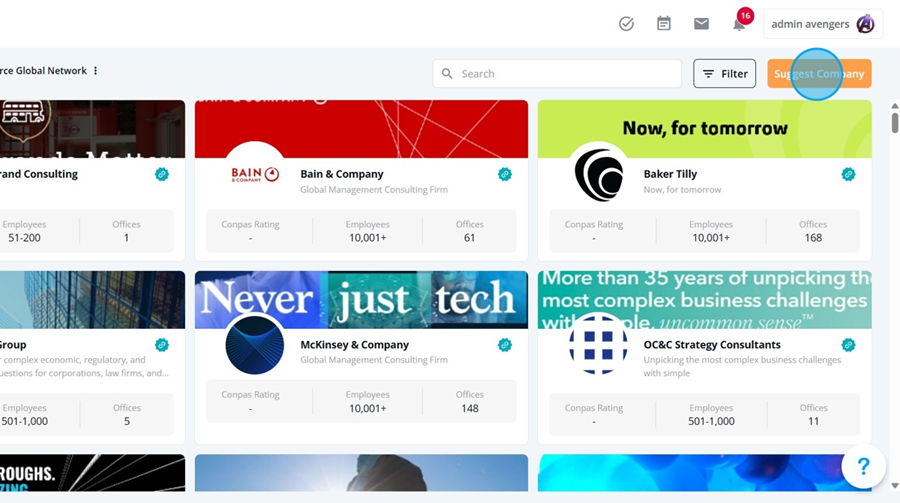Open the OC&C Strategy Consultants name link
900x503 pixels.
click(x=712, y=345)
